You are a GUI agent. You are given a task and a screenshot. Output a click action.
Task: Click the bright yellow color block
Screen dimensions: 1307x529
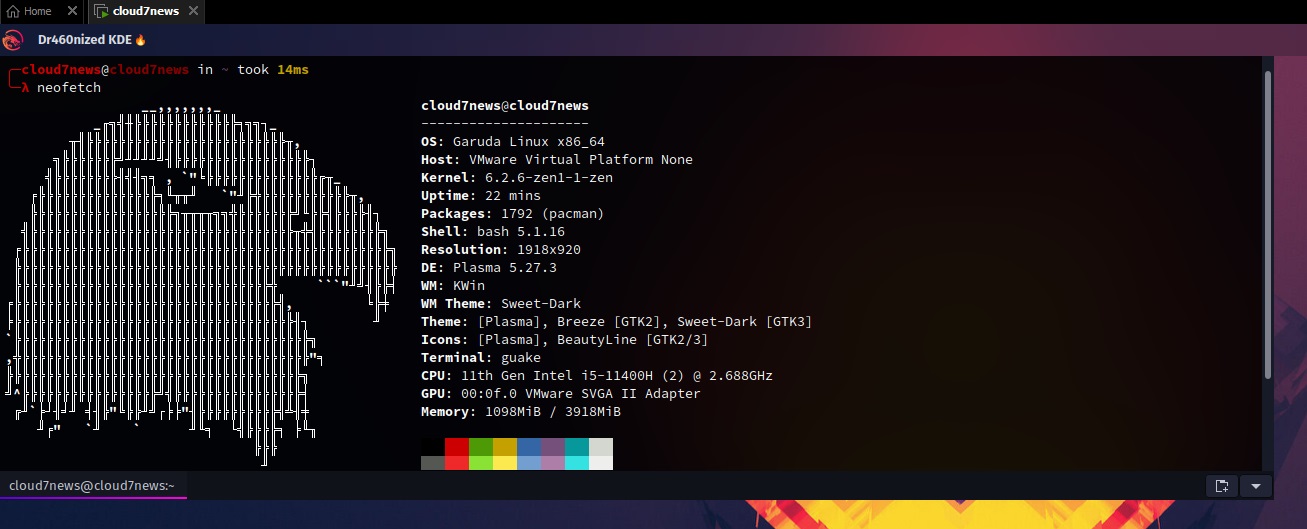pyautogui.click(x=505, y=463)
